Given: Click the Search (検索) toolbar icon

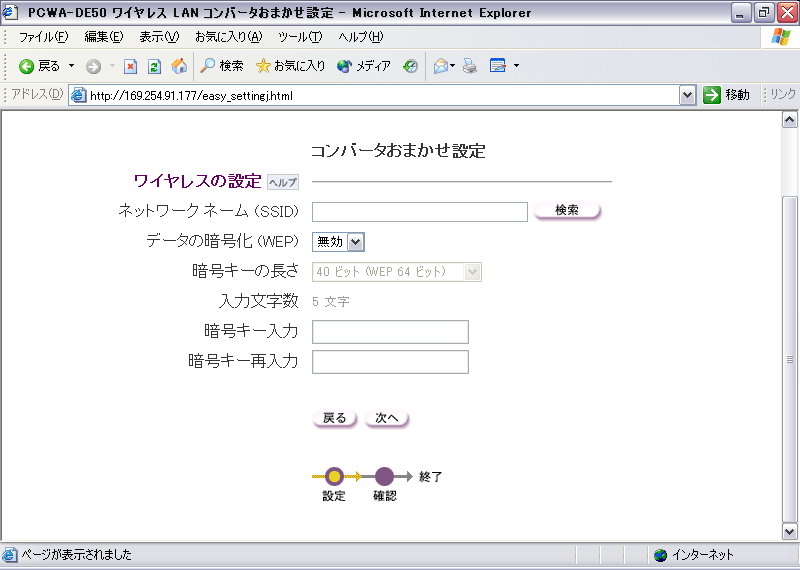Looking at the screenshot, I should point(221,66).
